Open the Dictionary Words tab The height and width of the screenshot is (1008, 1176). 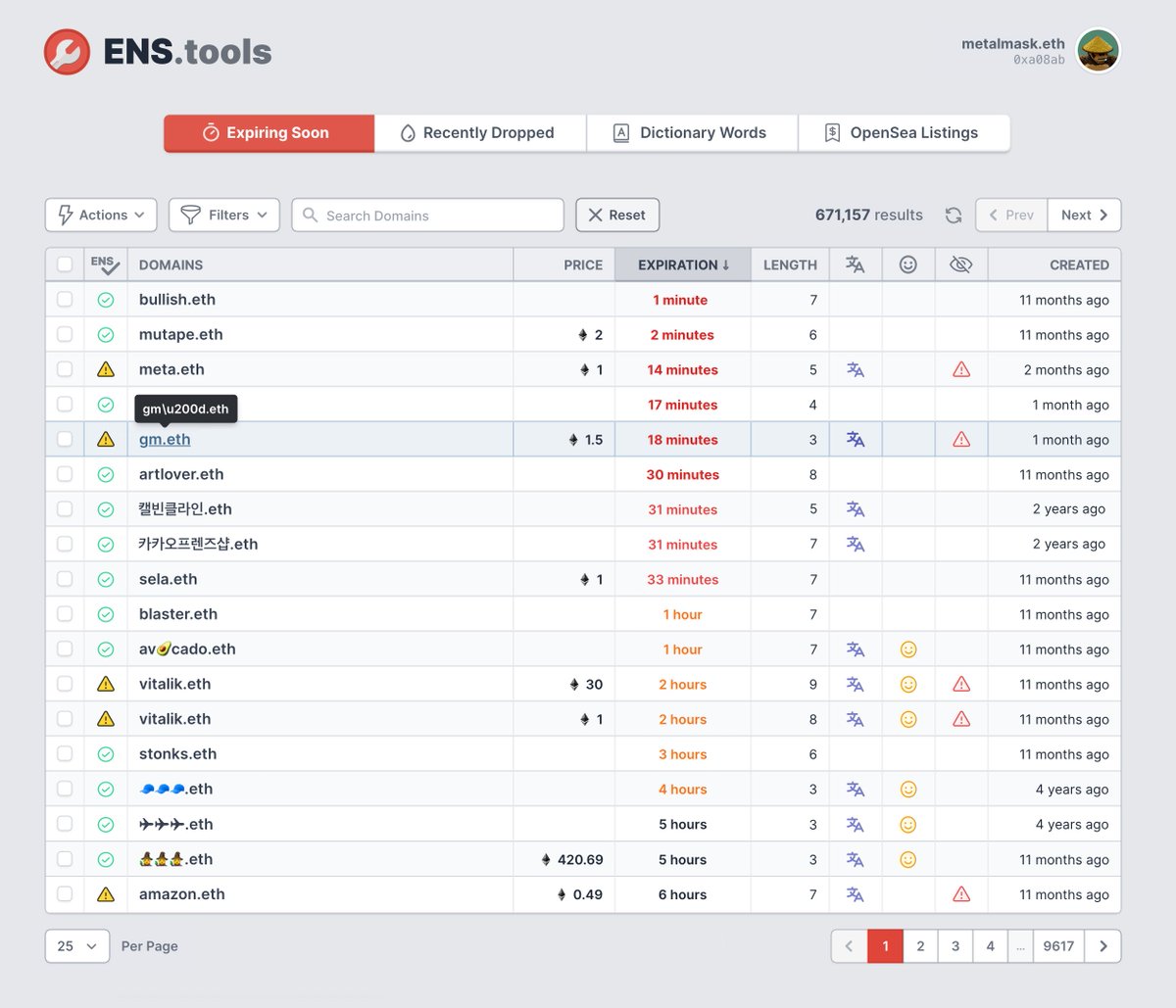pyautogui.click(x=692, y=133)
